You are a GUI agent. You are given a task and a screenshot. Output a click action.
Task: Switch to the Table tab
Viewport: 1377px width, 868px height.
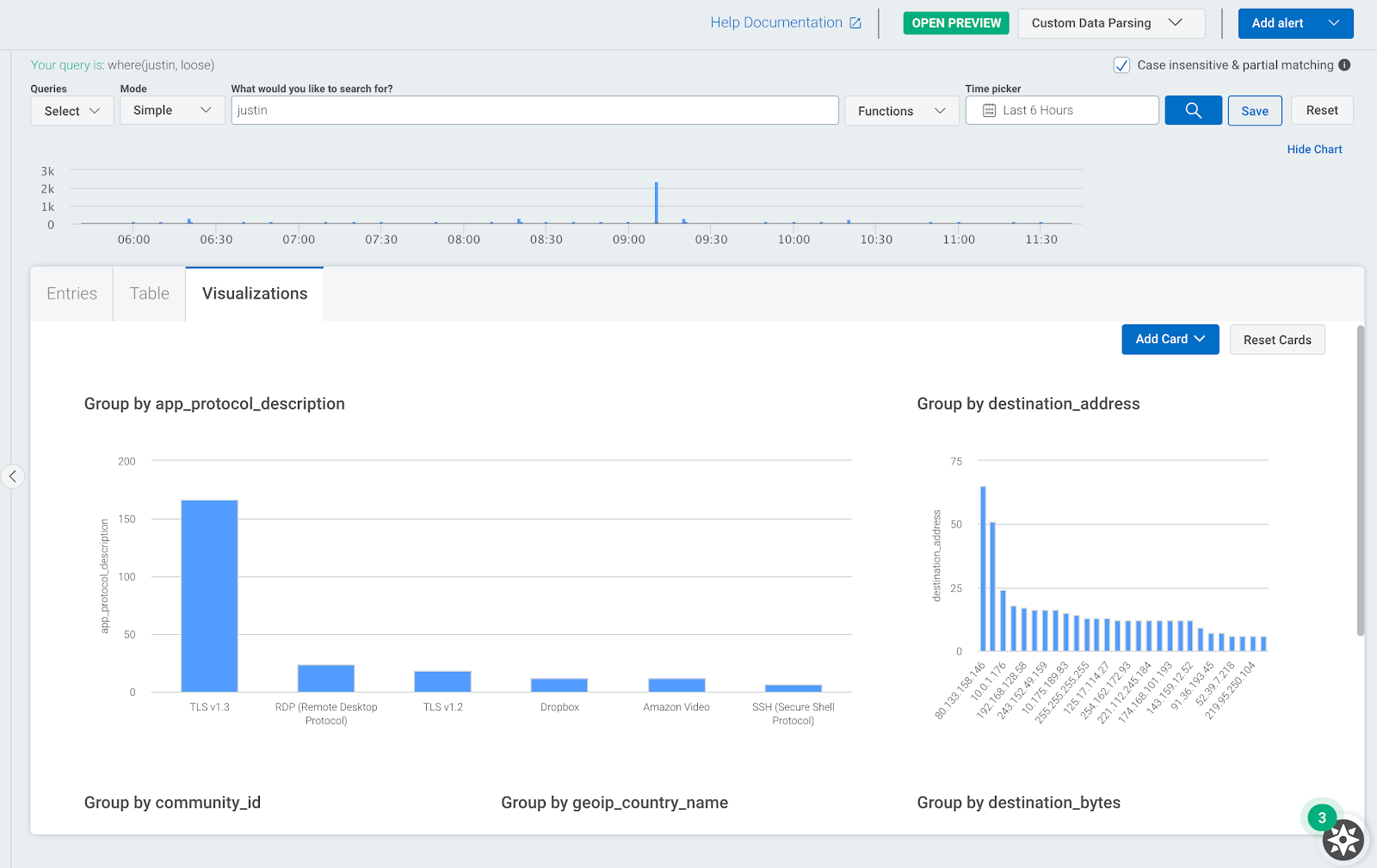(149, 293)
